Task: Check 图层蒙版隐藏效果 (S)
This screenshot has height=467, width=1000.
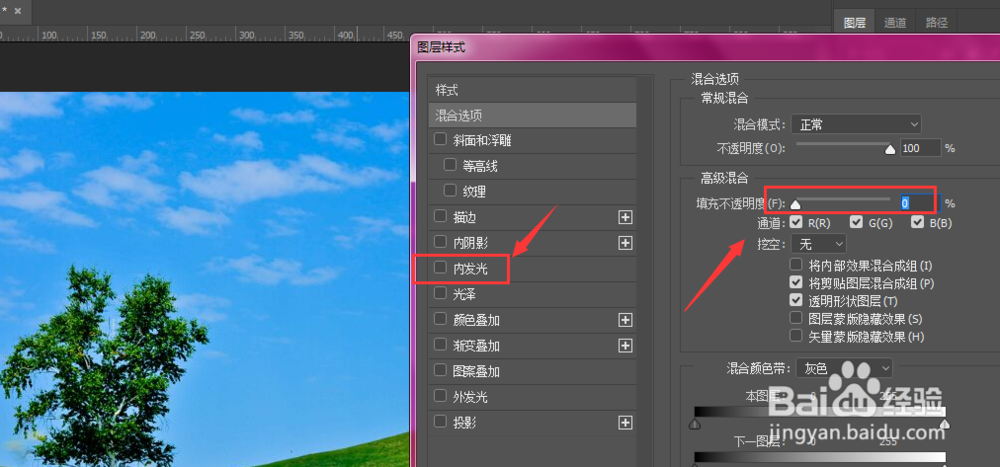Action: [796, 318]
